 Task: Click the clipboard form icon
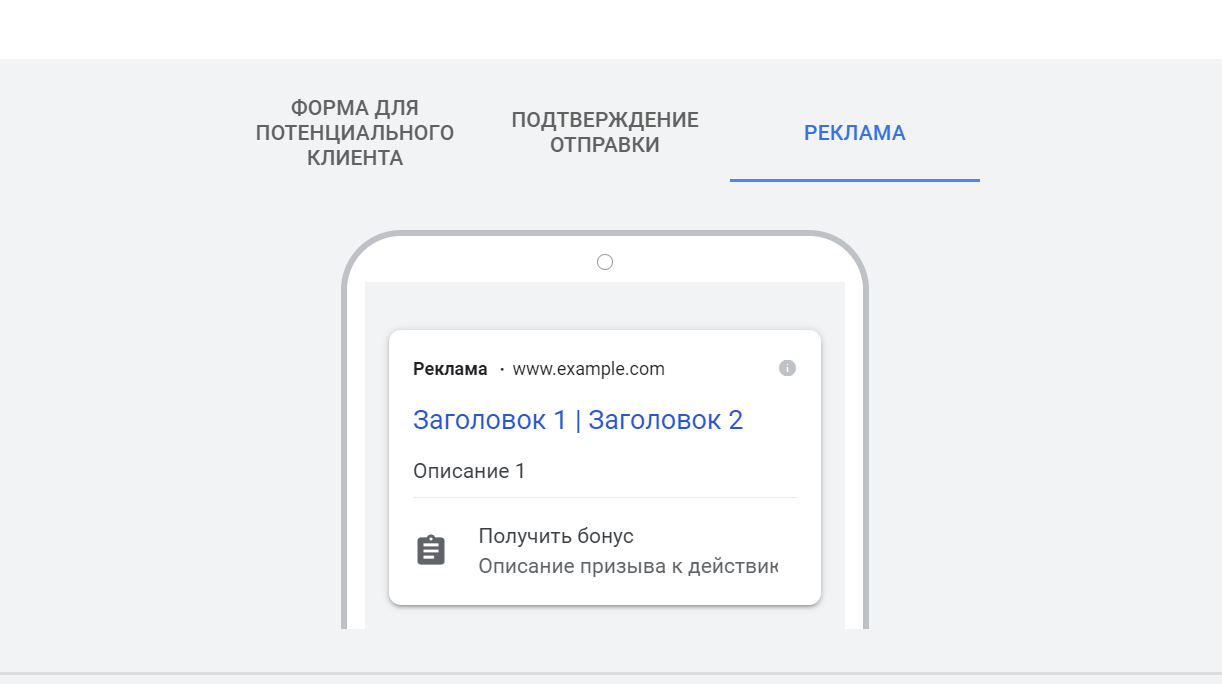431,550
